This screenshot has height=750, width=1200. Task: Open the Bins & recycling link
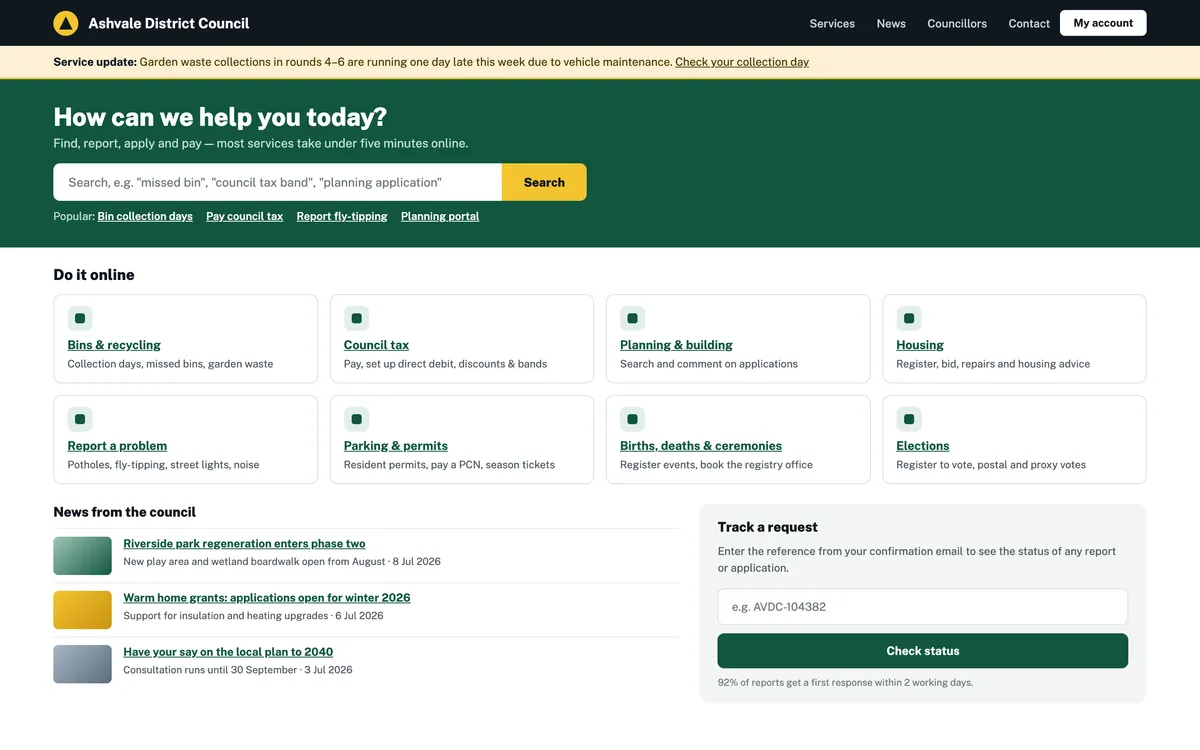[114, 345]
